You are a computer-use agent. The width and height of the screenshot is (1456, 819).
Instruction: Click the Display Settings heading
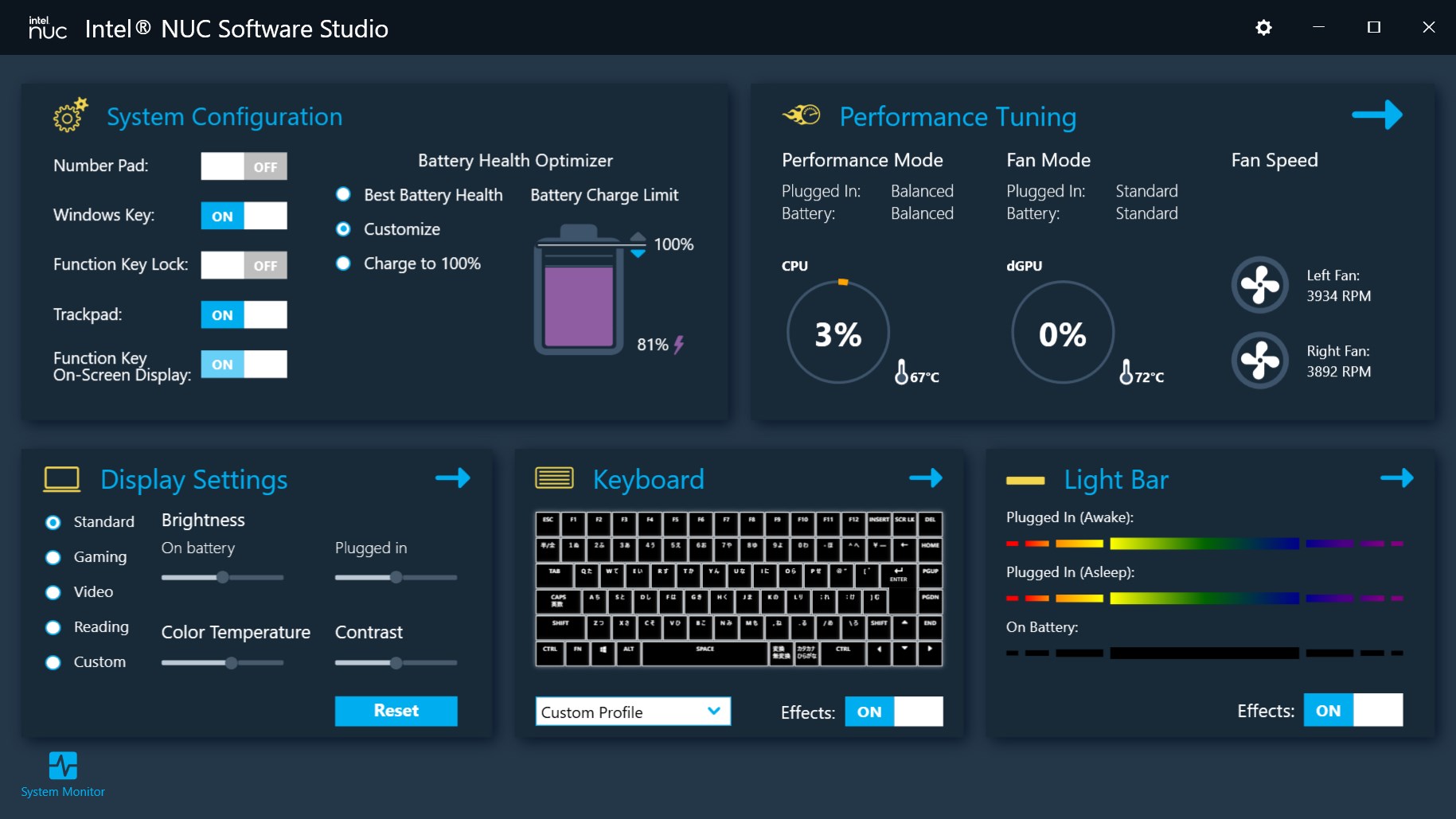point(194,480)
